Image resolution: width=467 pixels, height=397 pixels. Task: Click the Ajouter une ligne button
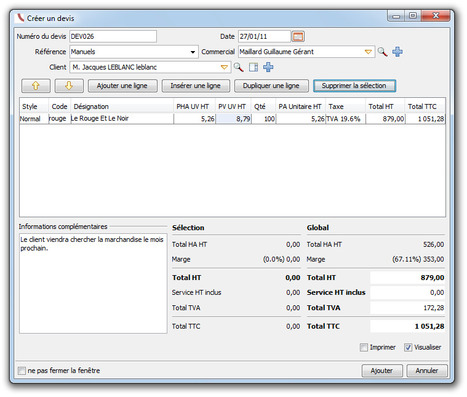[x=122, y=86]
